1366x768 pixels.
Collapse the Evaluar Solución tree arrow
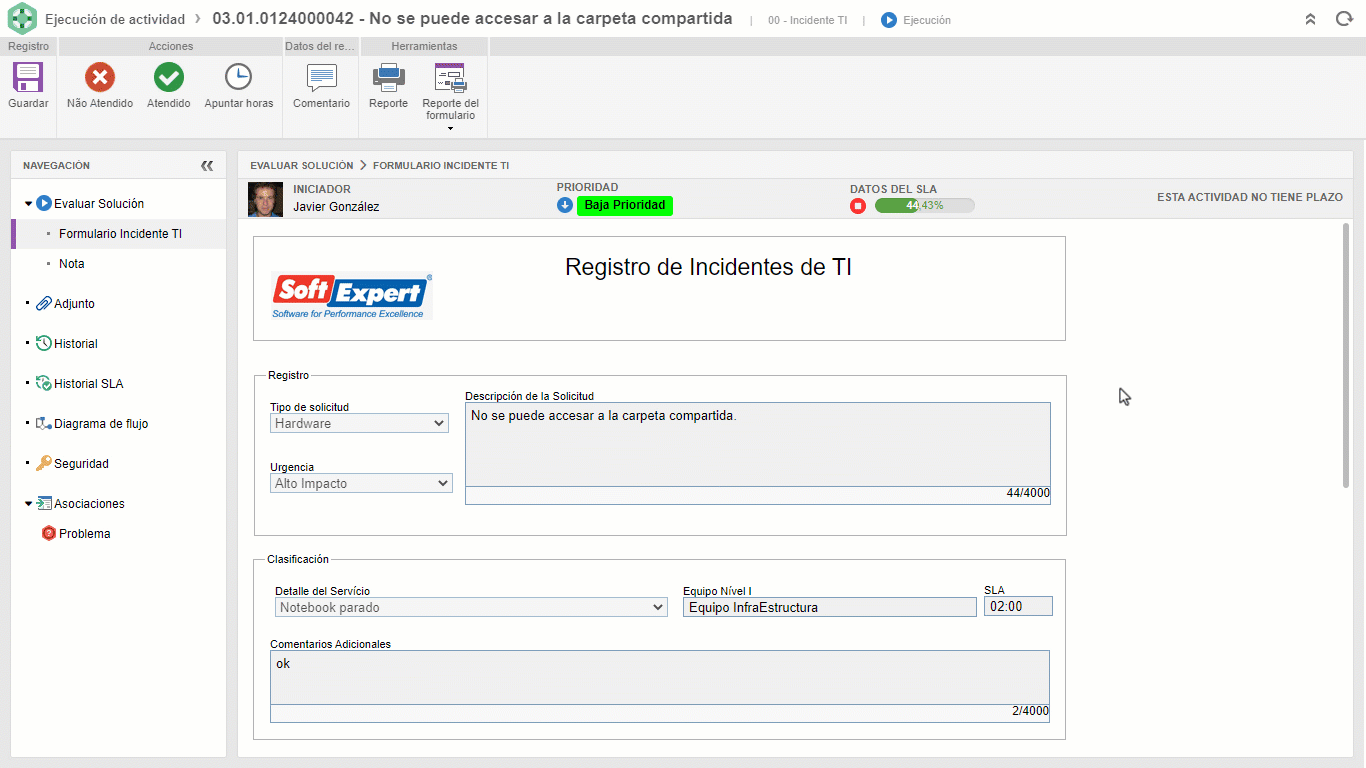[x=28, y=204]
